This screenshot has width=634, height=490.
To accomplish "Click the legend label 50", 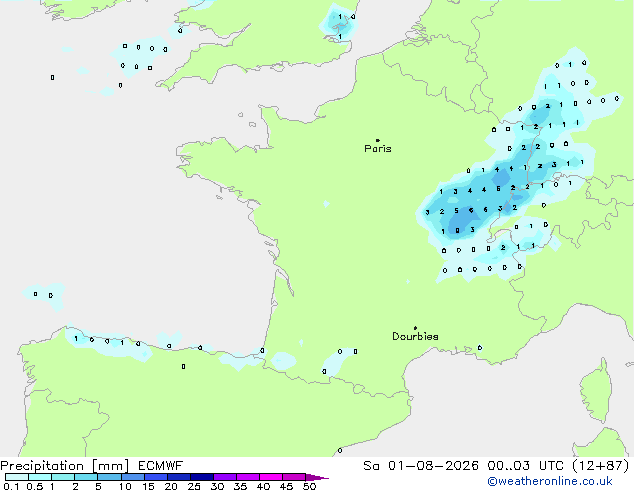I will [x=309, y=486].
